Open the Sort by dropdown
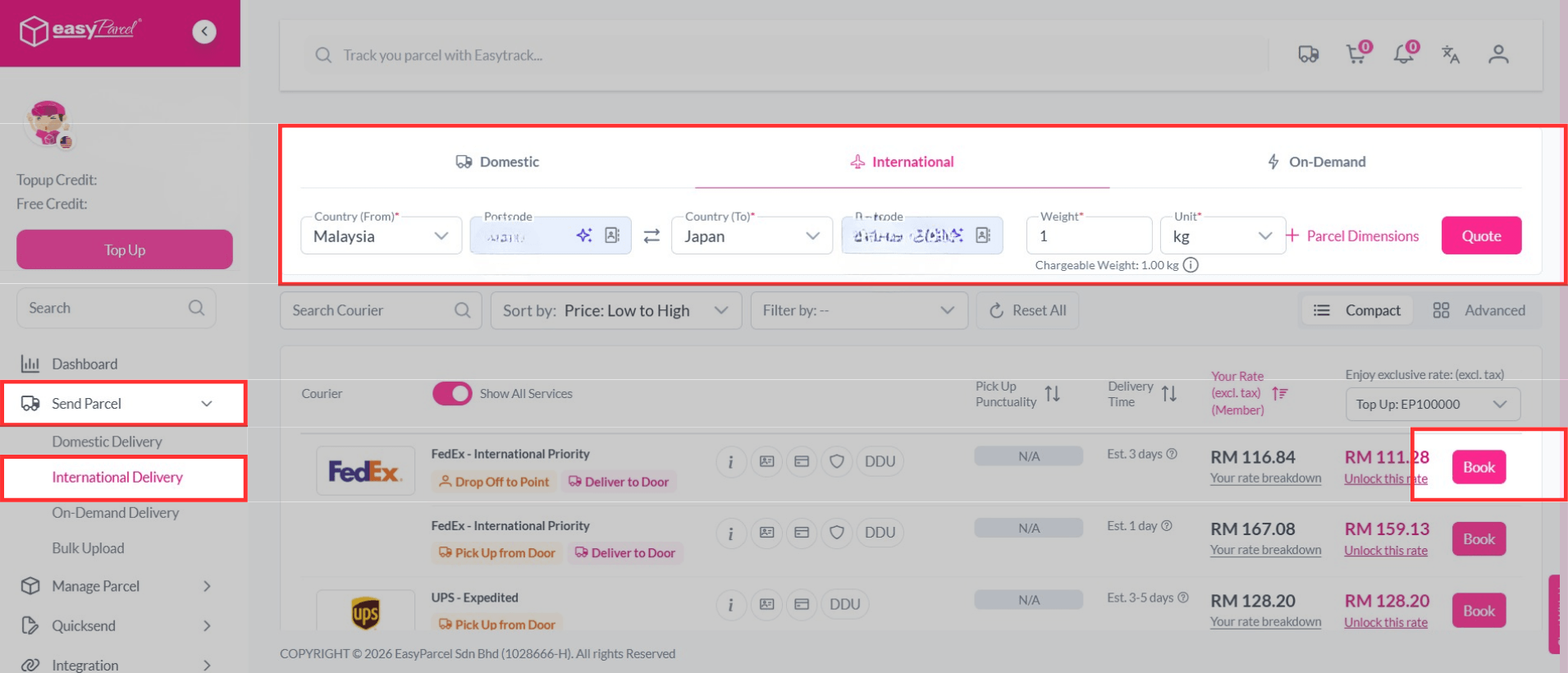 615,310
